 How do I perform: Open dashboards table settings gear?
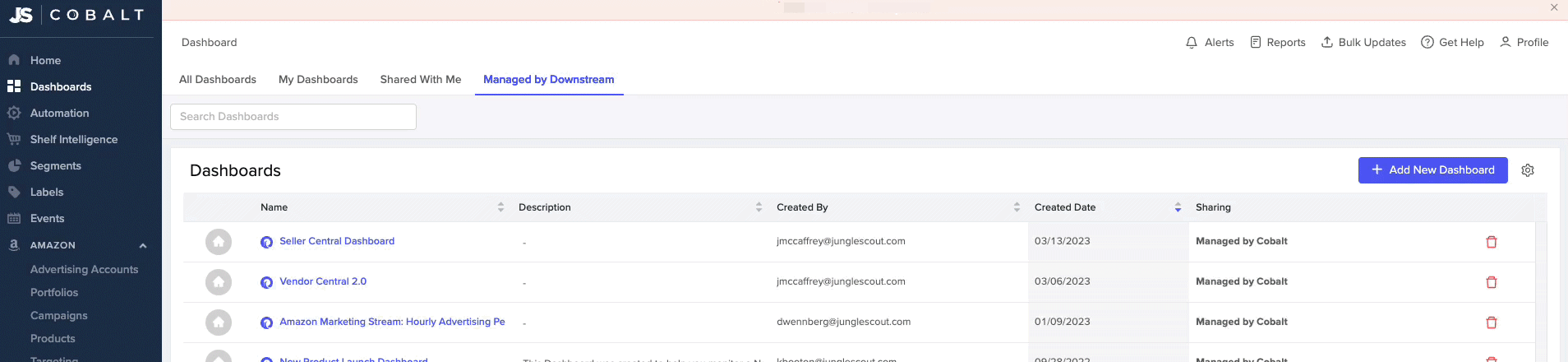click(1528, 170)
